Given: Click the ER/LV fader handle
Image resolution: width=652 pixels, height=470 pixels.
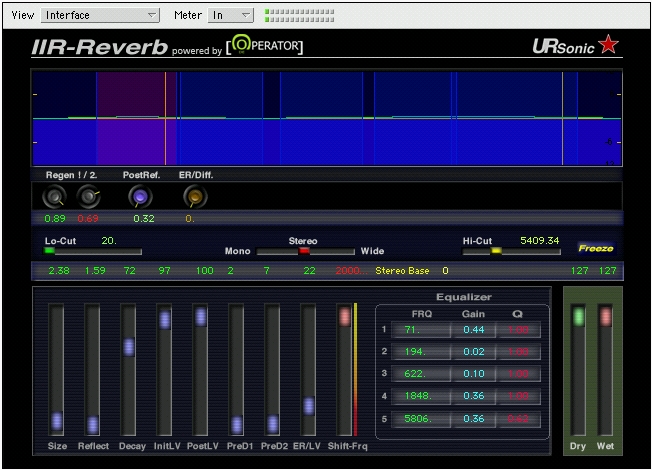Looking at the screenshot, I should [x=309, y=406].
